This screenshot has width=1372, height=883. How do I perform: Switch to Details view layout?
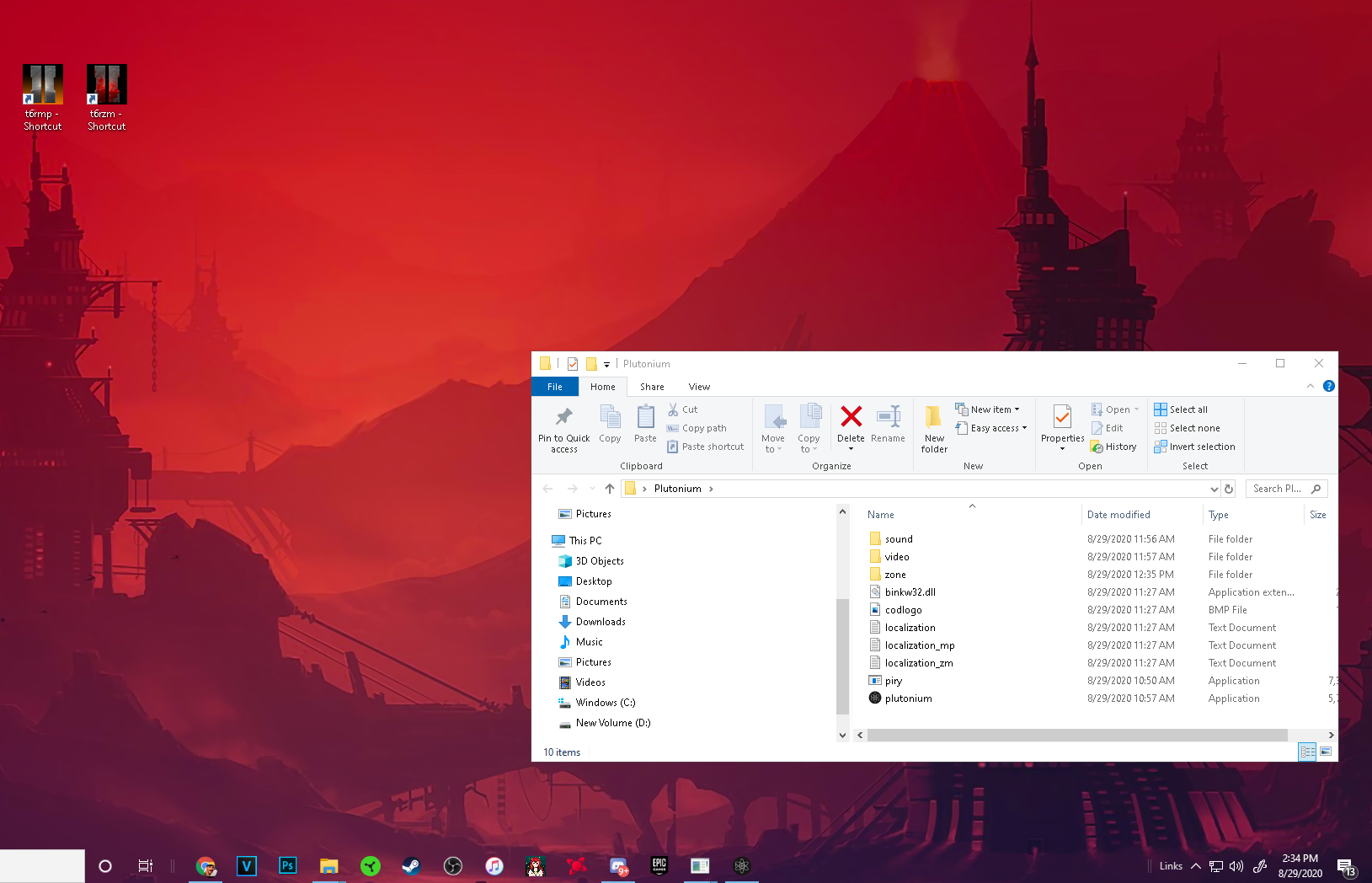point(1307,752)
